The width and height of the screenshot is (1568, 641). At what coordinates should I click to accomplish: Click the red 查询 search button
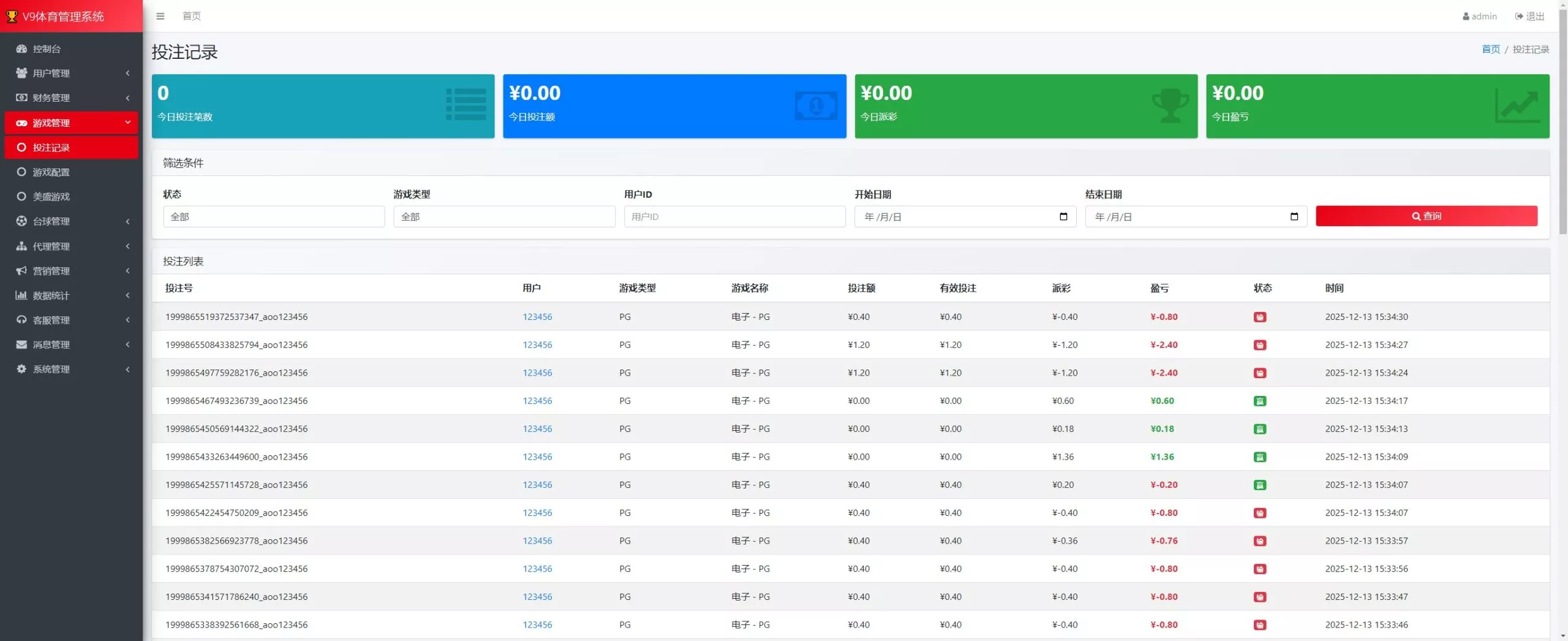[1426, 216]
